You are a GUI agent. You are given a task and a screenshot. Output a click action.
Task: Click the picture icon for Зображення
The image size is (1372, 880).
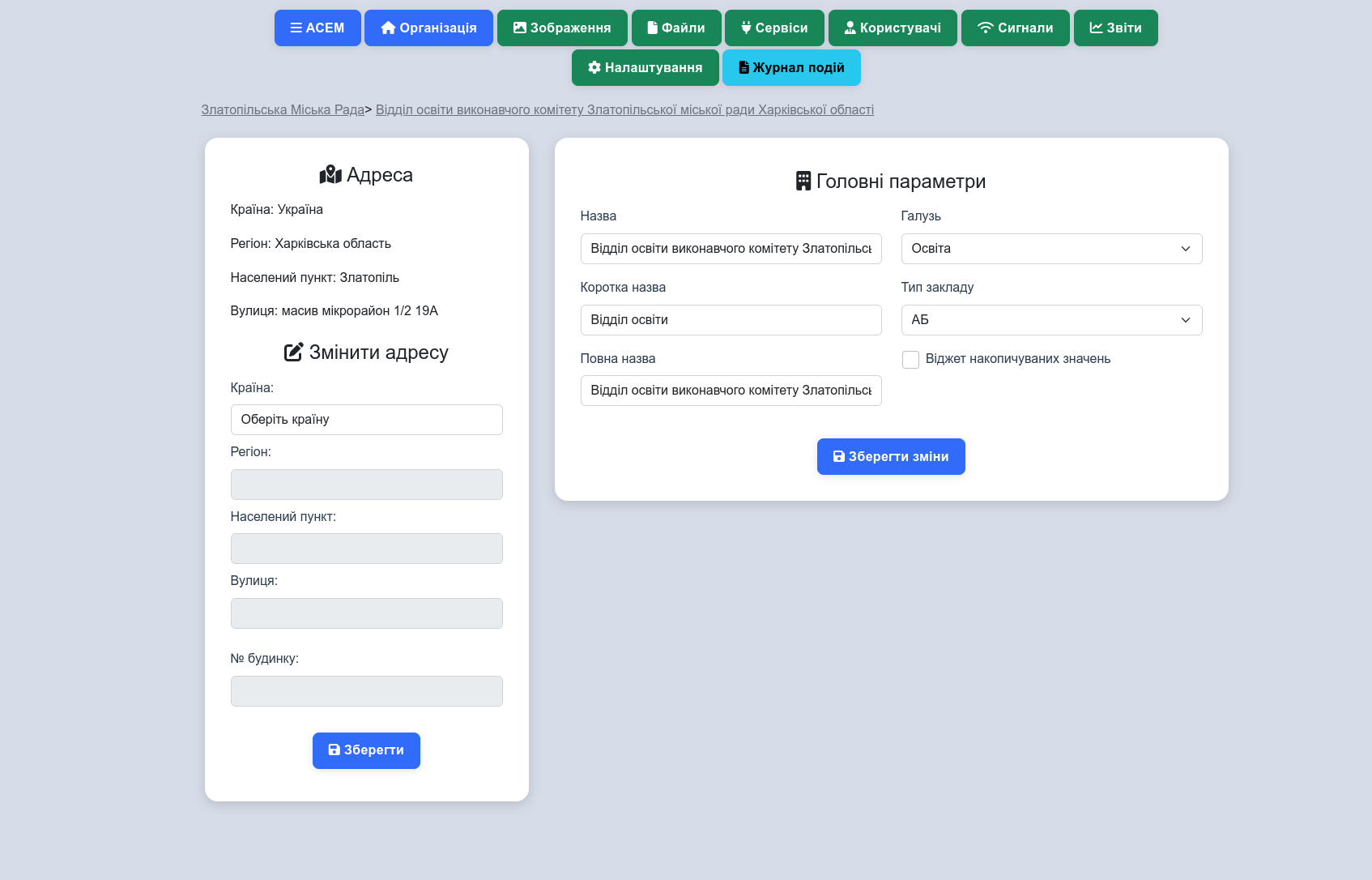click(520, 28)
